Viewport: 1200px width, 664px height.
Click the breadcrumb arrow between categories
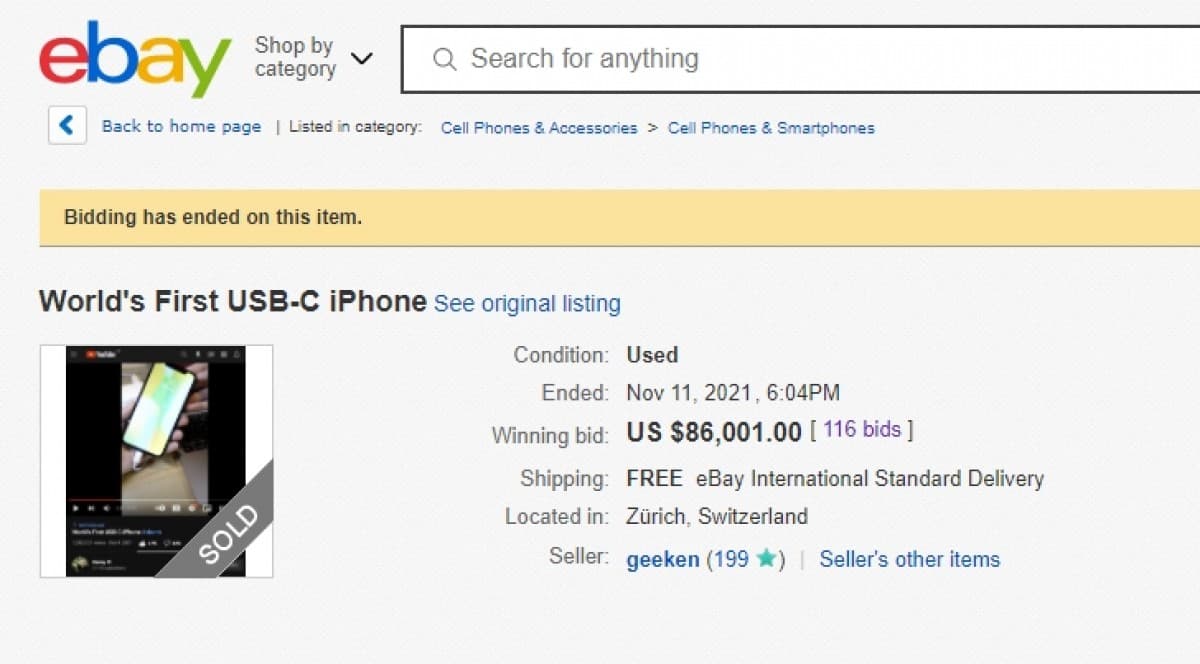point(652,128)
